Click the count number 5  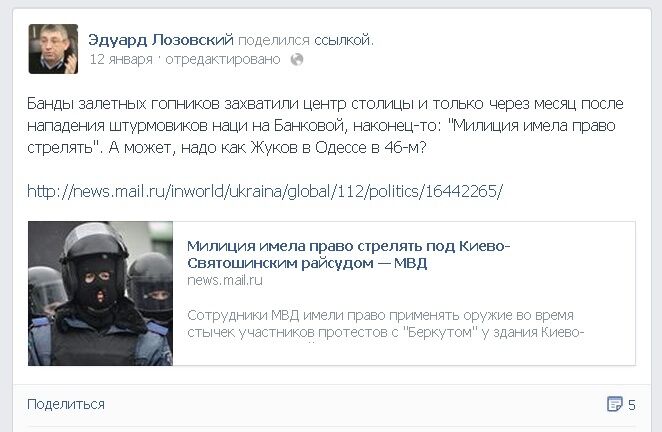[x=632, y=405]
